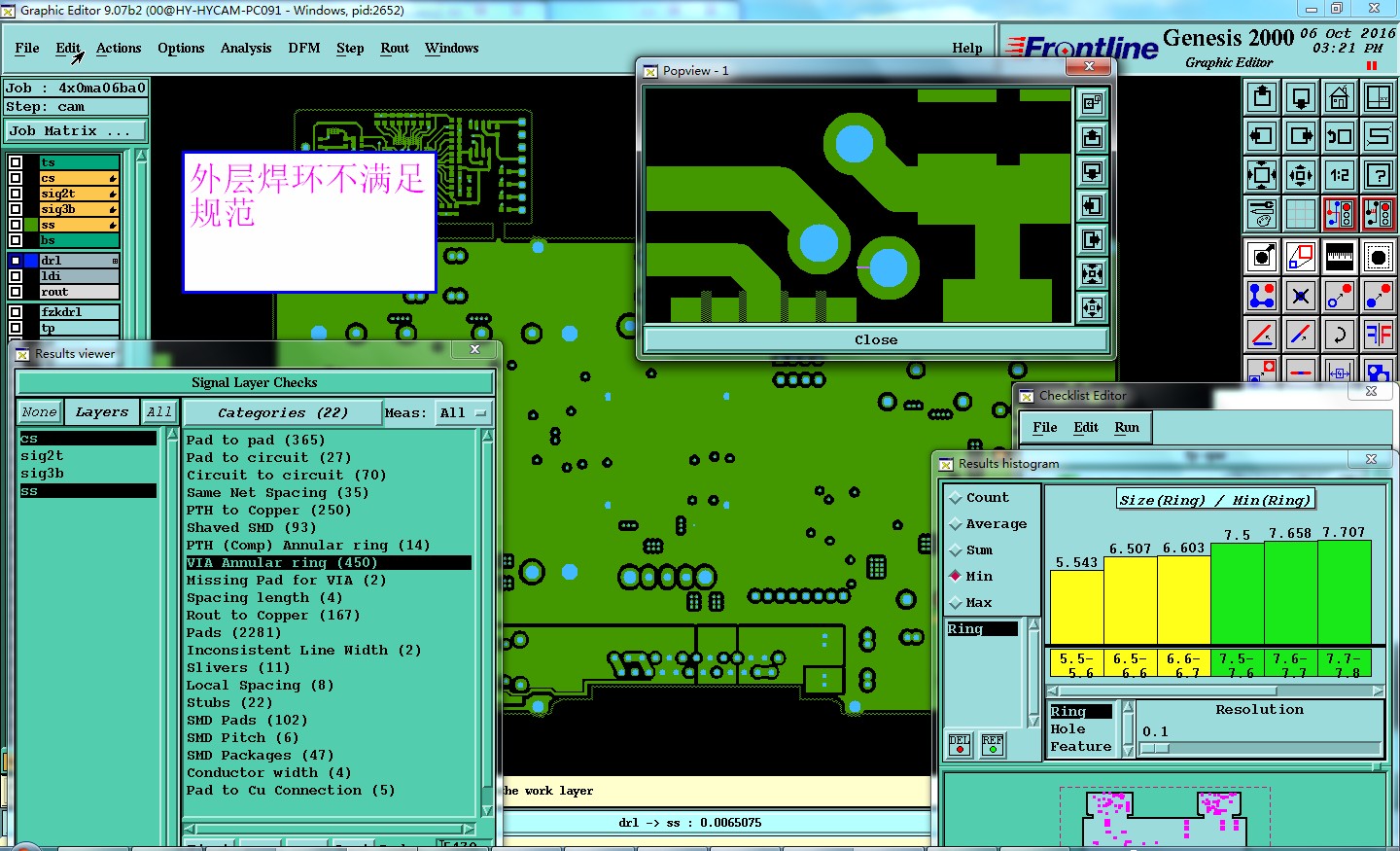The height and width of the screenshot is (851, 1400).
Task: Open the DFM menu
Action: tap(304, 48)
